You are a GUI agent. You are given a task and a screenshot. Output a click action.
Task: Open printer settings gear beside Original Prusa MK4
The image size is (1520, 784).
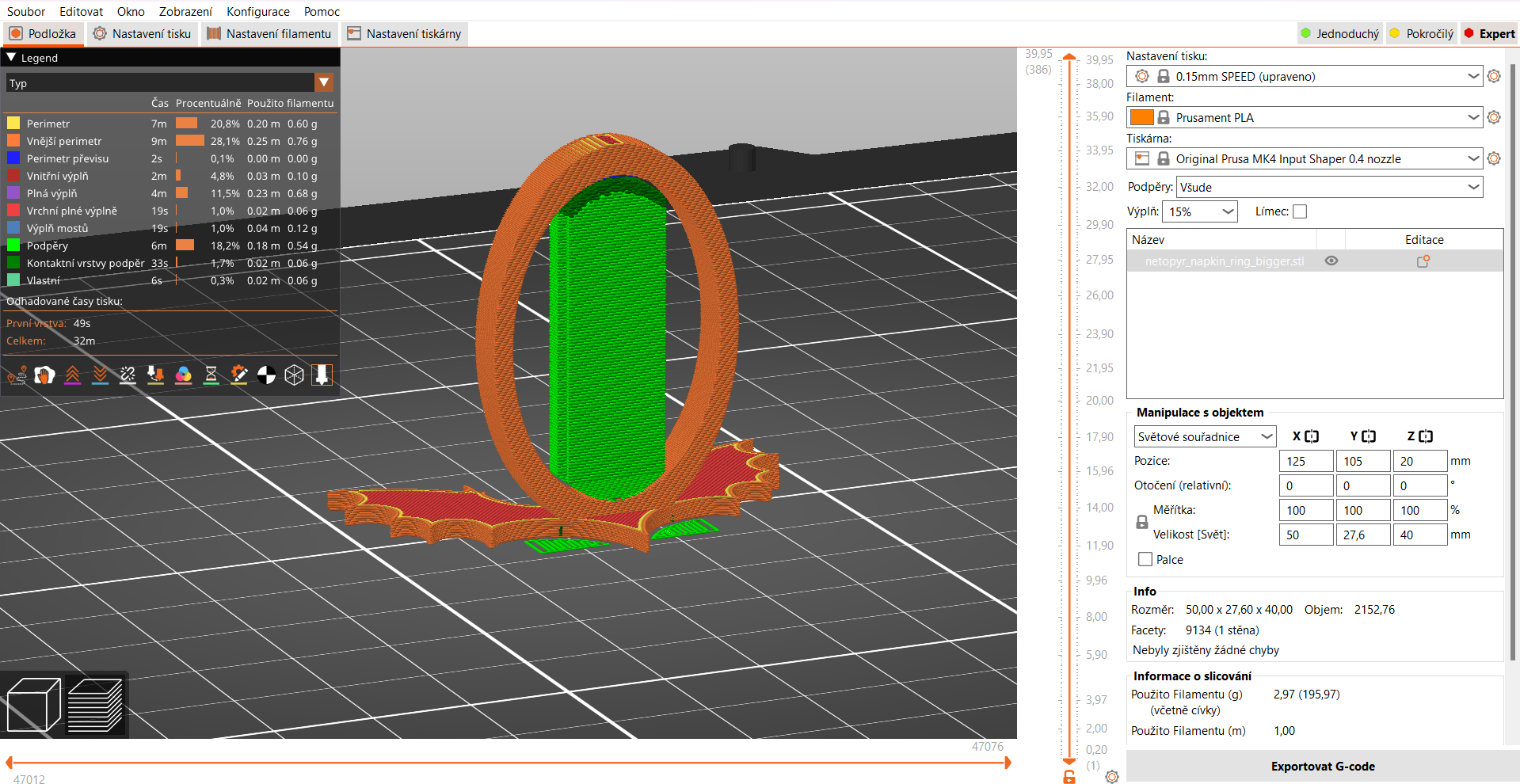coord(1494,158)
